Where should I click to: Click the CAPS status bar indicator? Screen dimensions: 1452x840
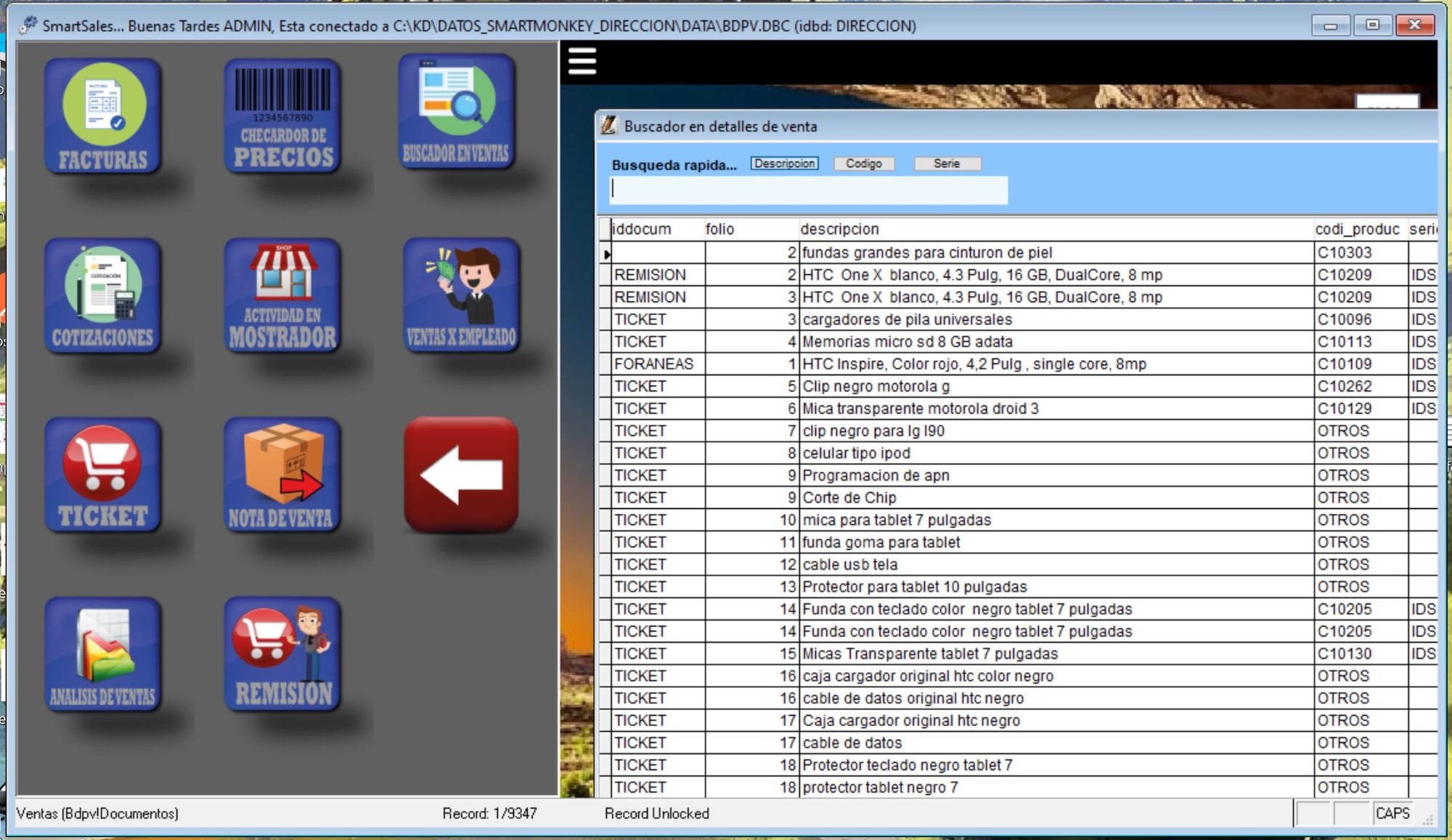1392,813
